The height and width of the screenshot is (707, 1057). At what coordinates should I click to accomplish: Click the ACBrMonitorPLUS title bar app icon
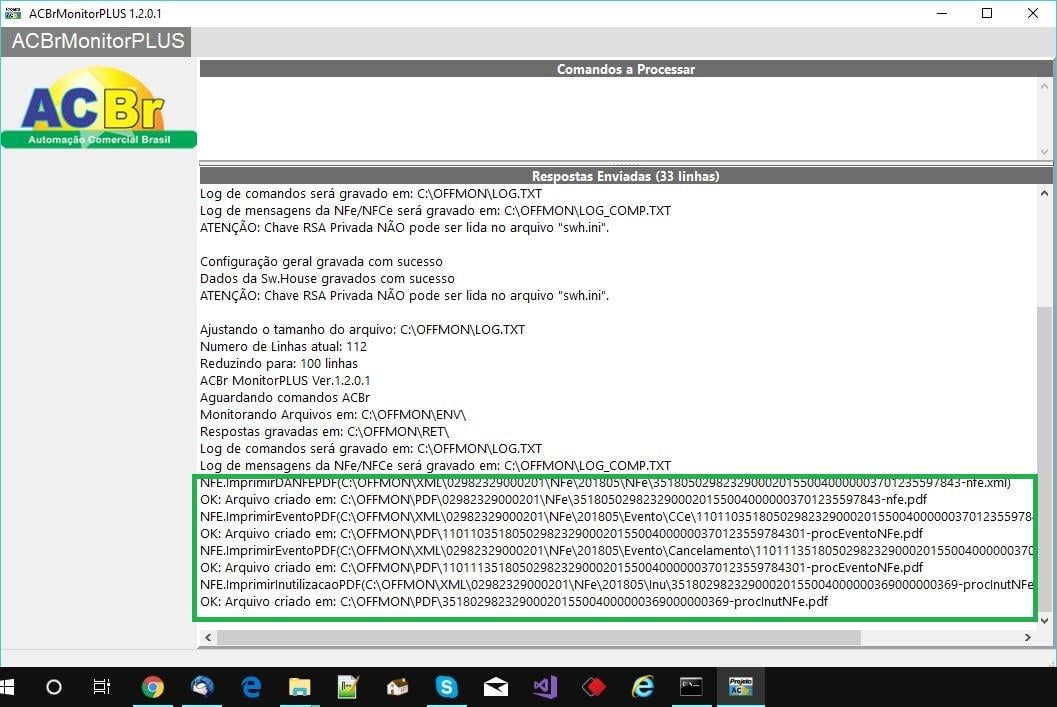[x=12, y=13]
